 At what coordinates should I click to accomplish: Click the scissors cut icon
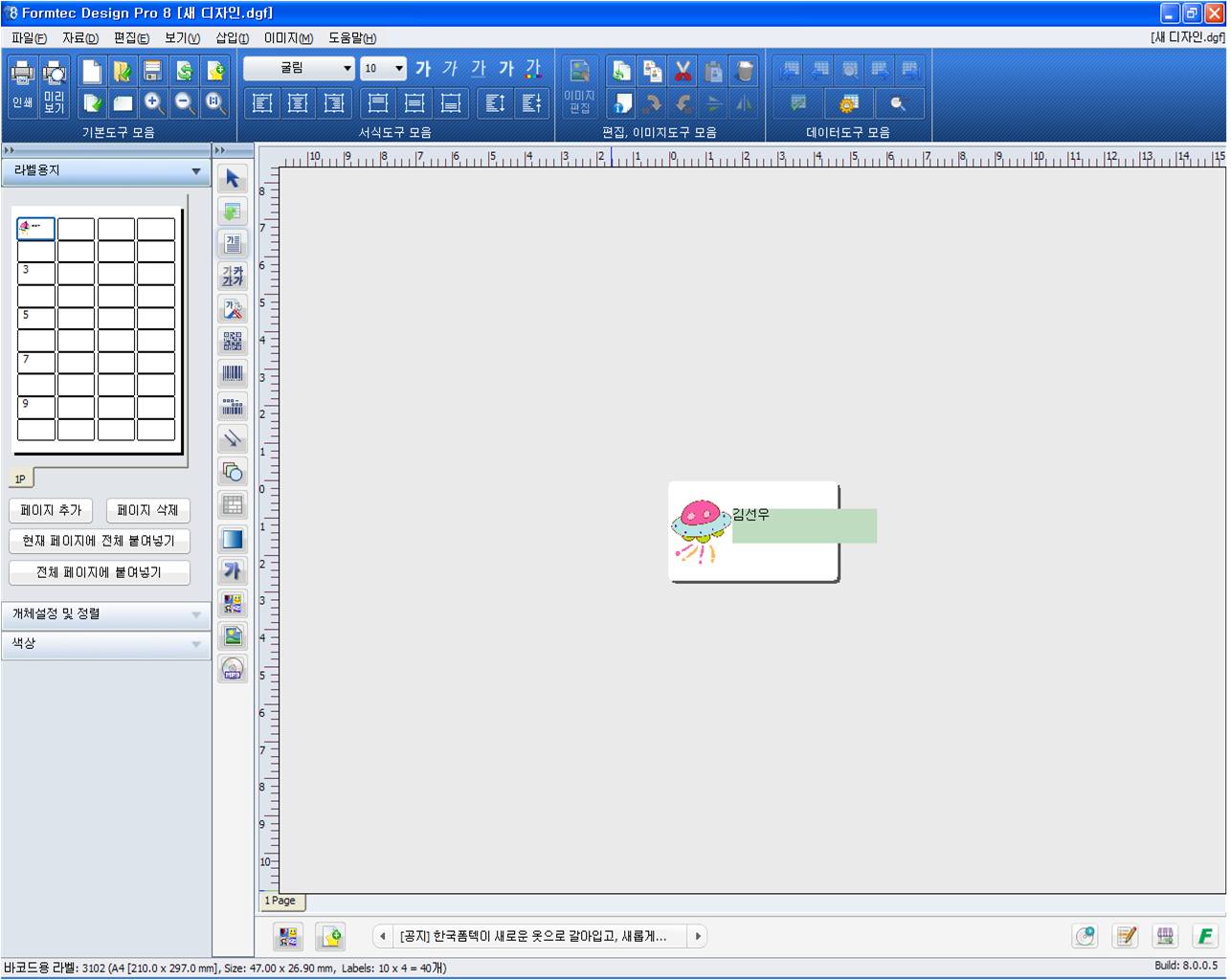tap(683, 71)
